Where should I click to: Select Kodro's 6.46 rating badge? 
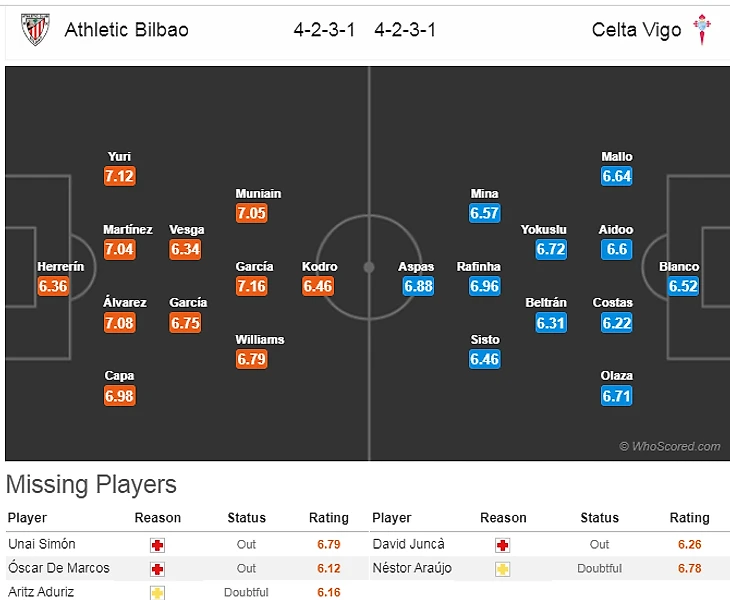(317, 287)
